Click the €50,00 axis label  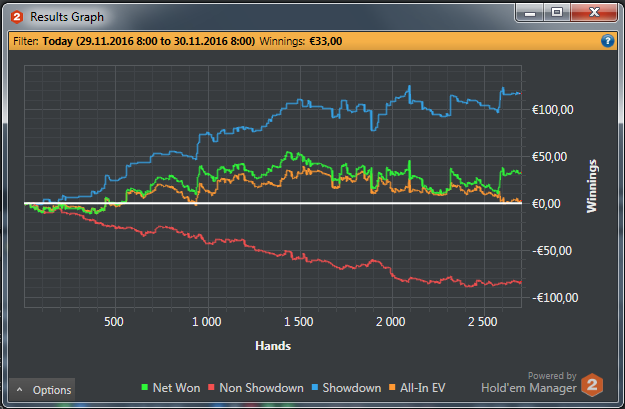(x=549, y=157)
